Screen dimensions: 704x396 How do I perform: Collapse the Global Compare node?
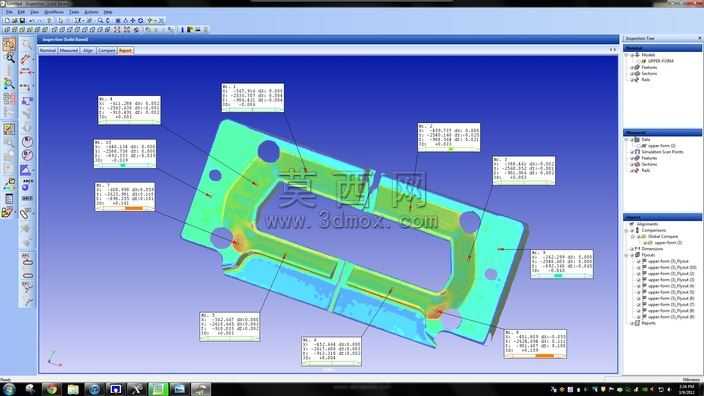[633, 237]
